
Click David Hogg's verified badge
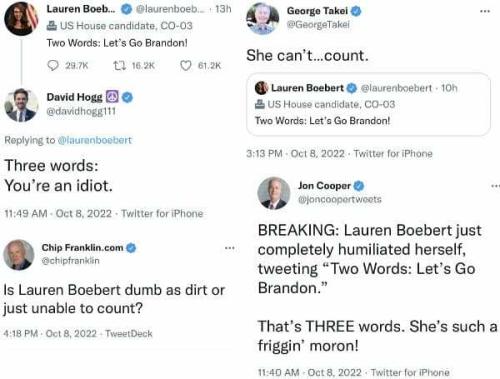click(127, 97)
